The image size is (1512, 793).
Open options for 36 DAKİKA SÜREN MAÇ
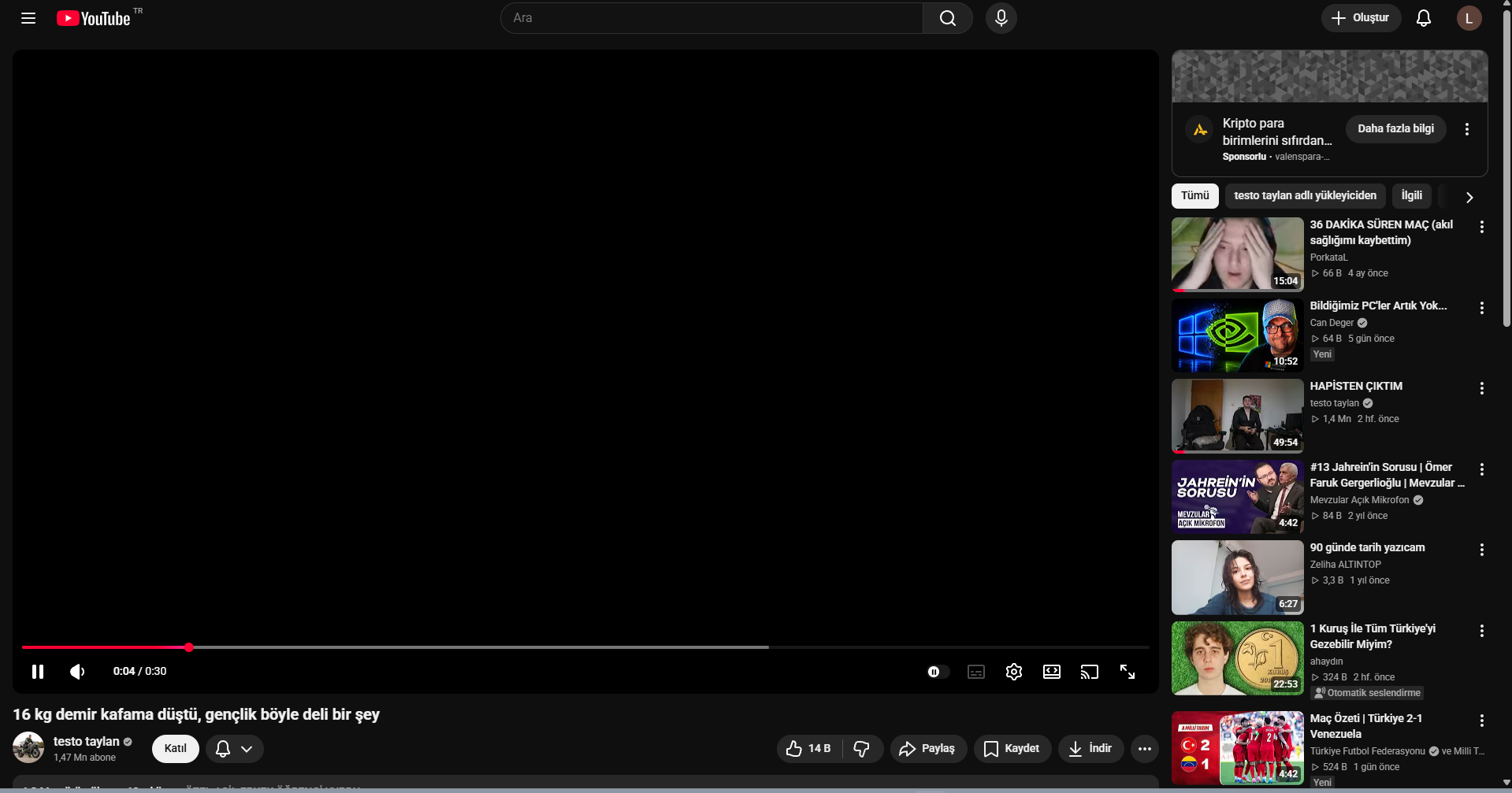click(1482, 227)
